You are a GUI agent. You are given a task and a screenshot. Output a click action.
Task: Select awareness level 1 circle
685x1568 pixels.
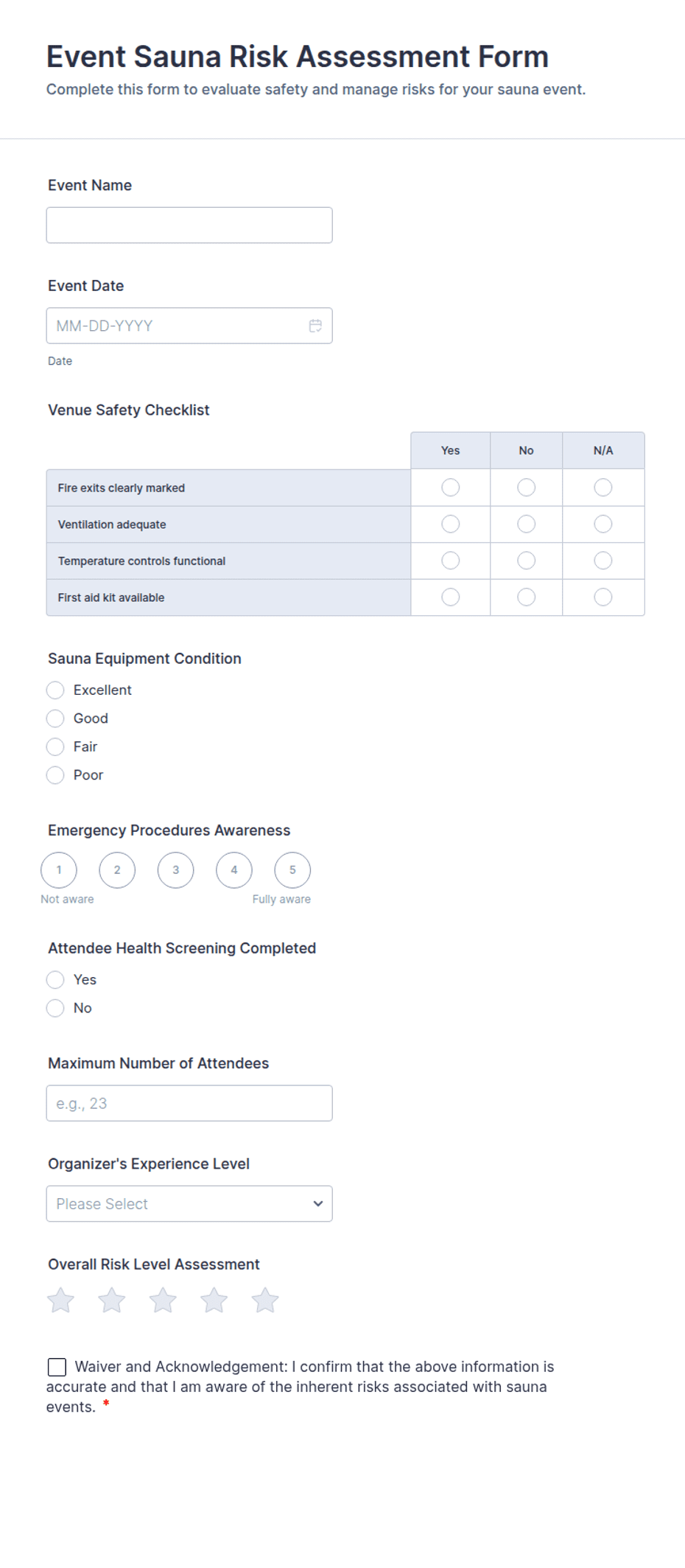click(59, 870)
